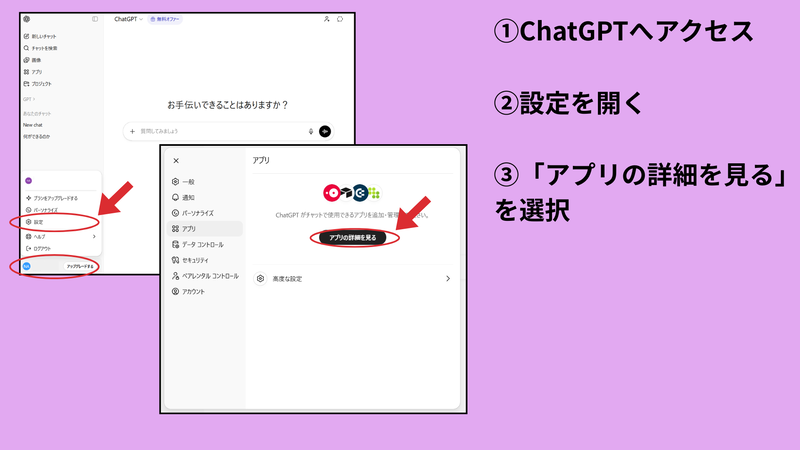Open the 高度な設定 row
This screenshot has width=800, height=450.
pos(353,279)
